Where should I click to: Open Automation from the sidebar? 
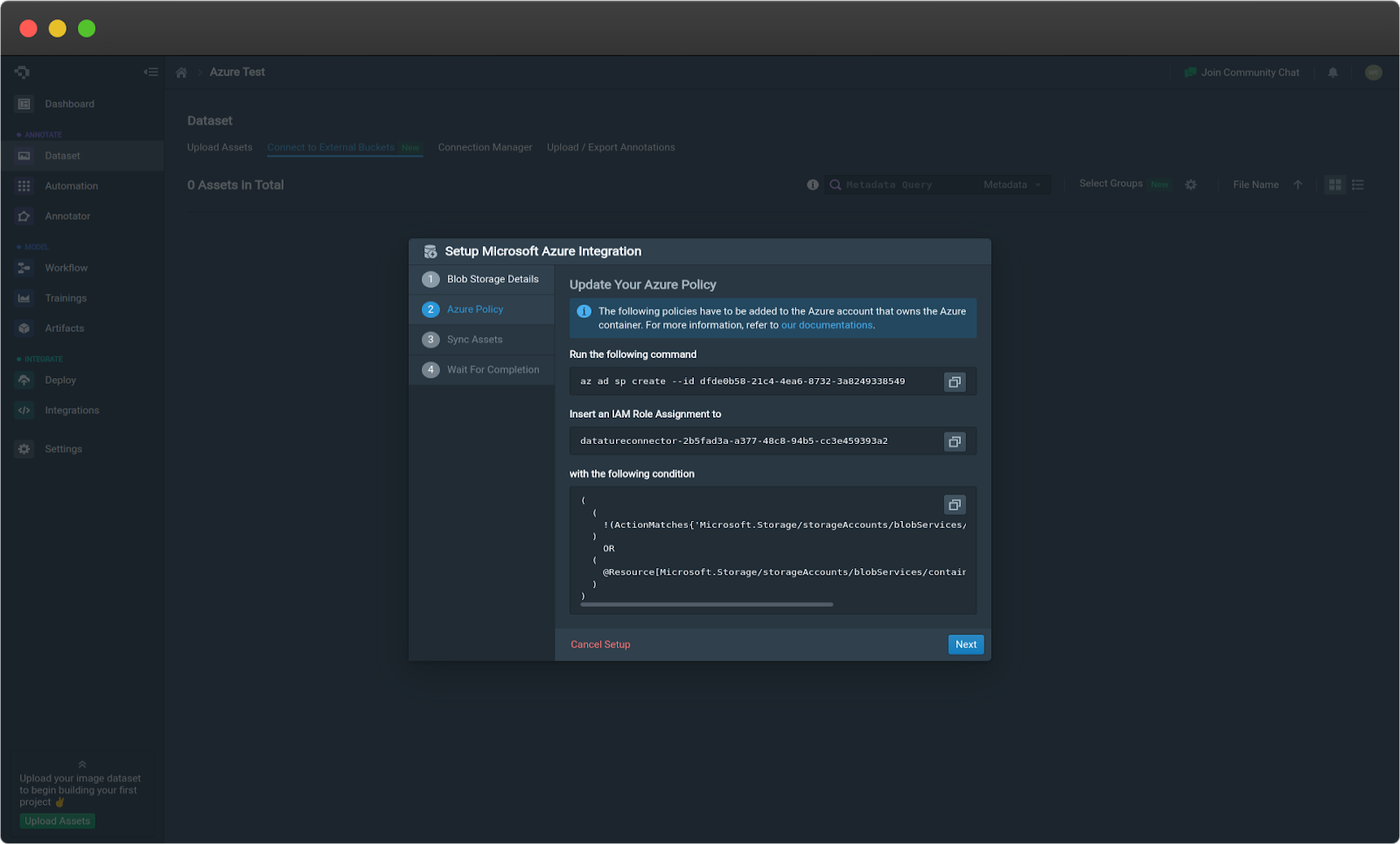tap(71, 186)
